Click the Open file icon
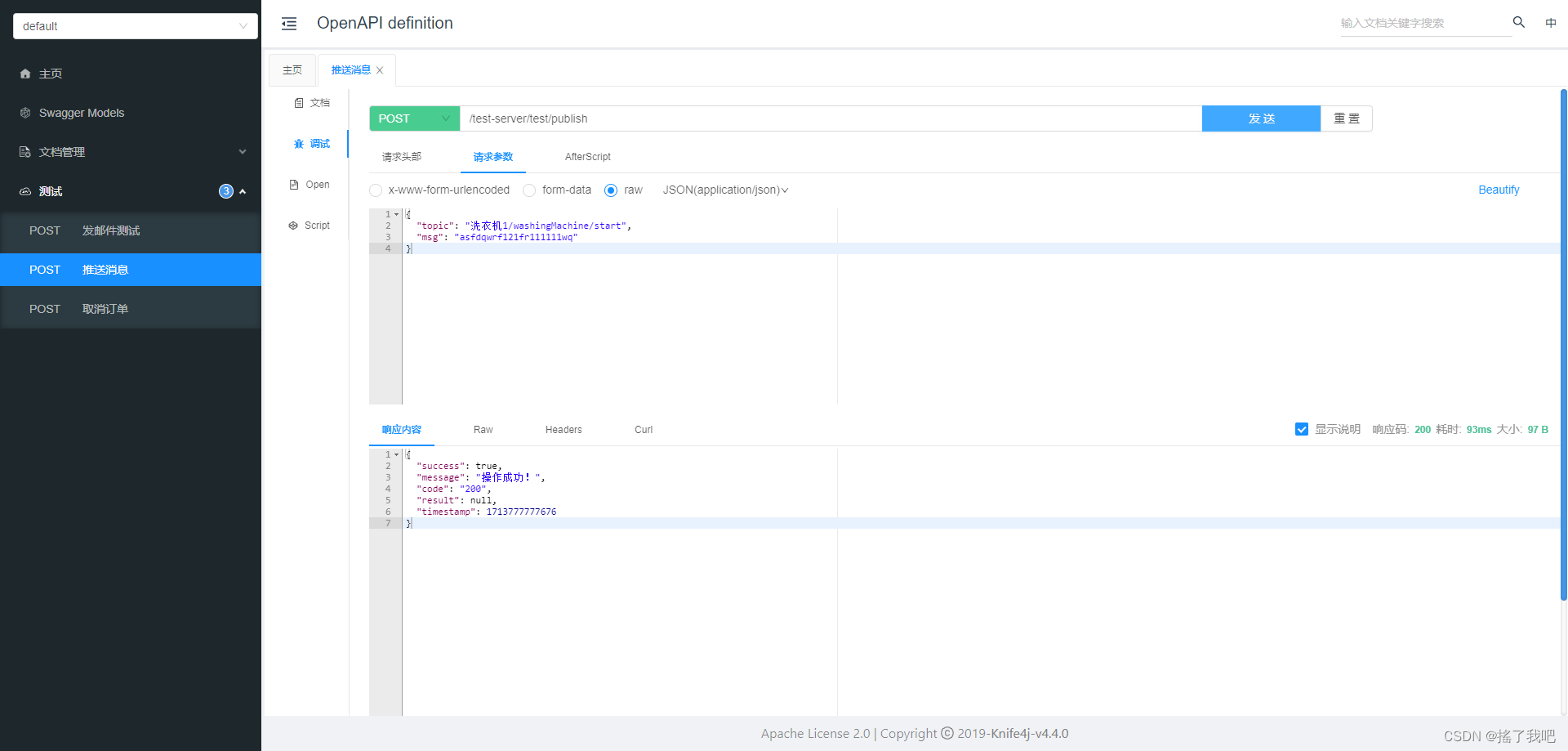Image resolution: width=1568 pixels, height=751 pixels. click(294, 185)
